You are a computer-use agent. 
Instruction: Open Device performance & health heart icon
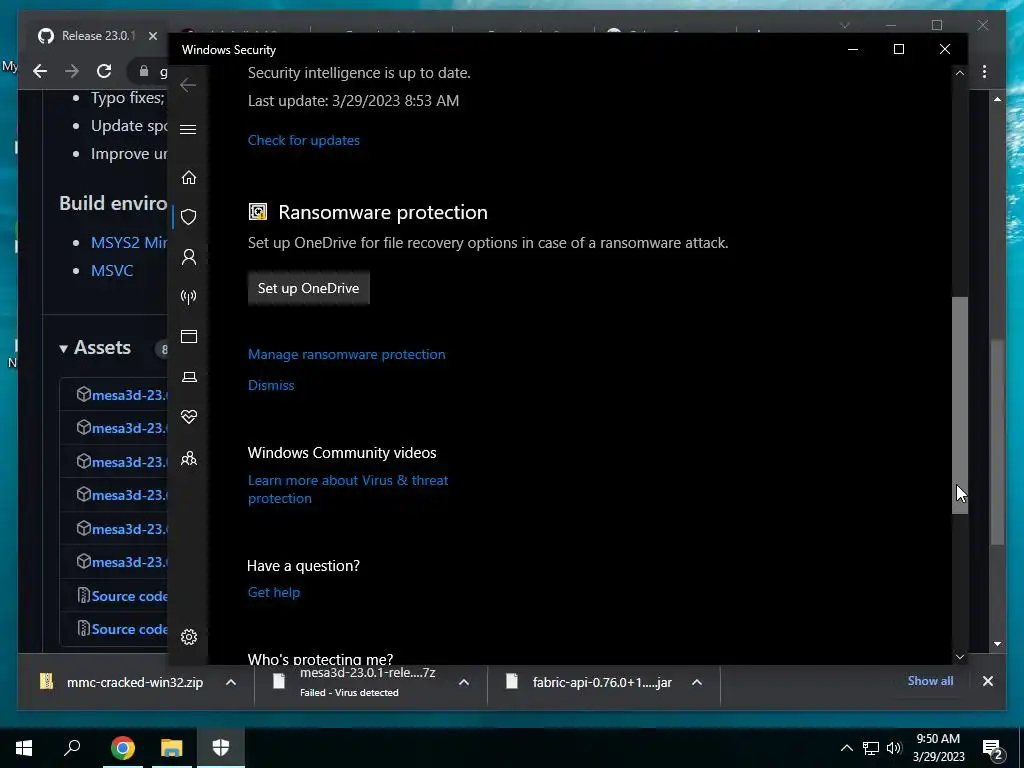[189, 417]
